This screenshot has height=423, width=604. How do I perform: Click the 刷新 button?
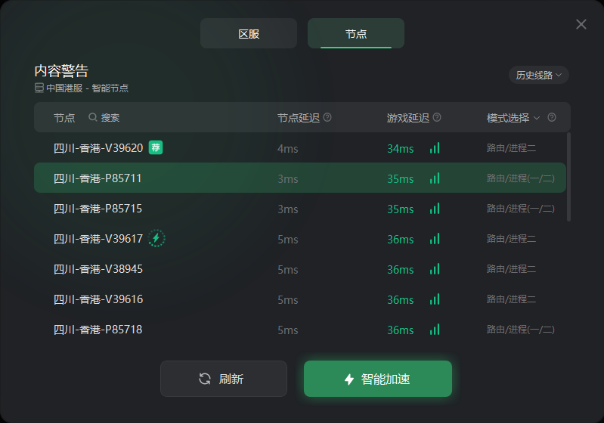pyautogui.click(x=223, y=379)
